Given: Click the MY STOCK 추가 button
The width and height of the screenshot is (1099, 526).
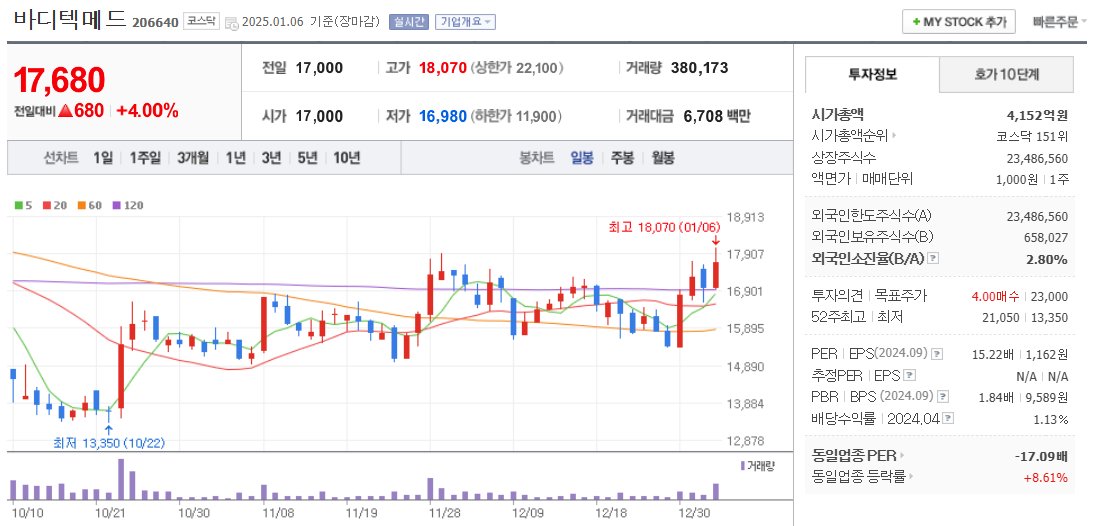Looking at the screenshot, I should [958, 22].
